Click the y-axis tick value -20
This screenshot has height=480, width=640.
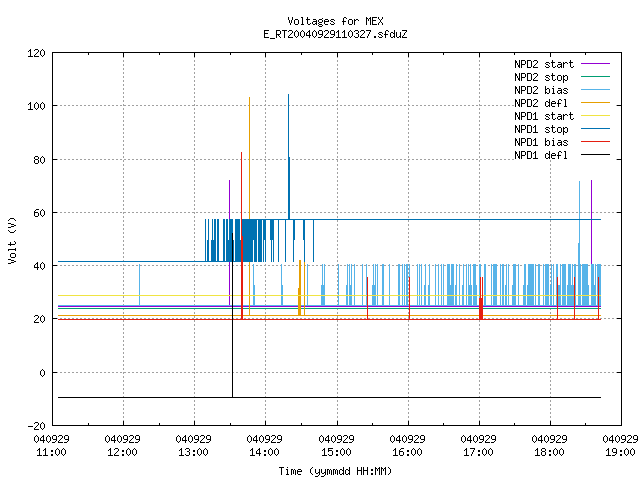tap(36, 426)
